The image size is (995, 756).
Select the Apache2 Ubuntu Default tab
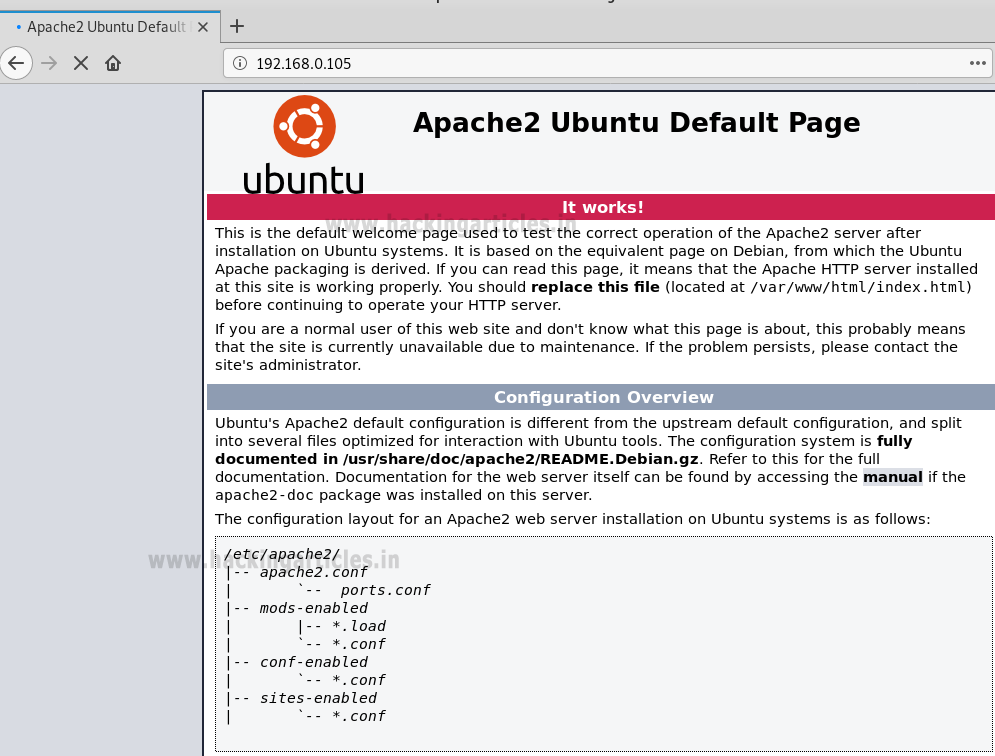[105, 26]
